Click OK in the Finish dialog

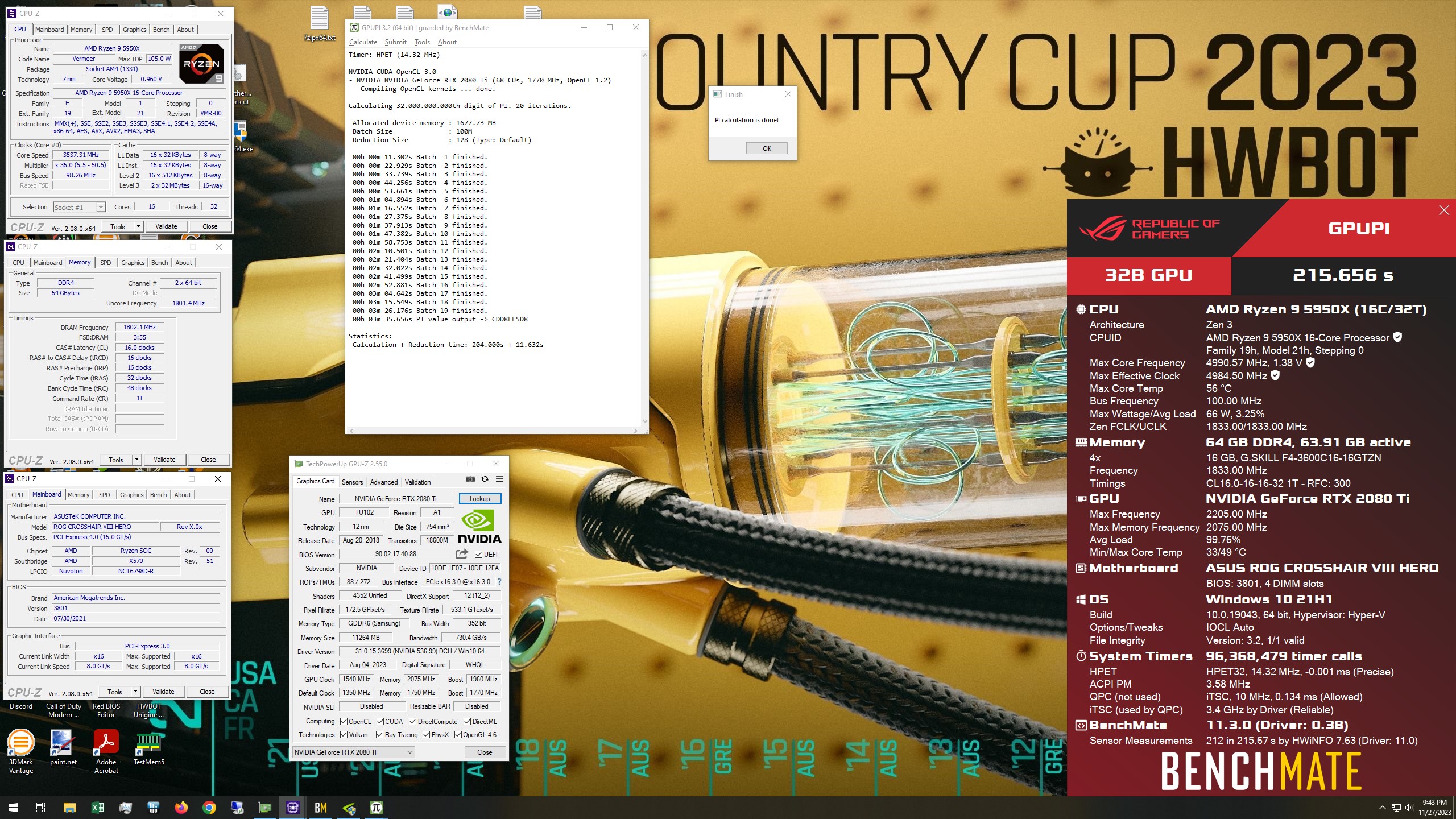(767, 148)
